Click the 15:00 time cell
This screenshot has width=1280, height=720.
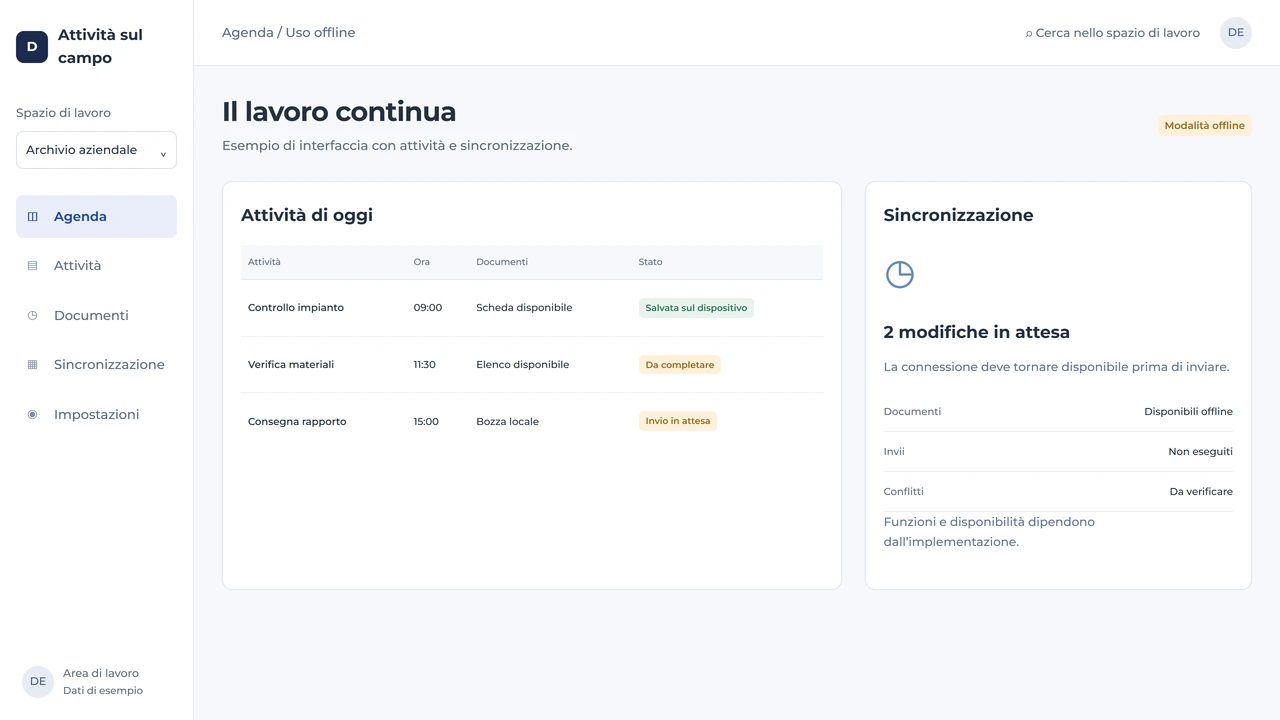coord(426,422)
